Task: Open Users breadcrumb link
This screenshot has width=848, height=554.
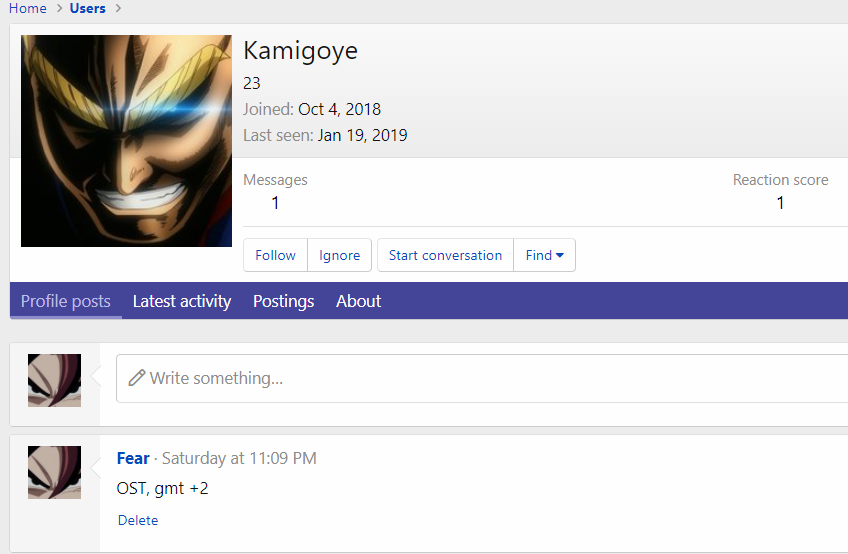Action: 88,8
